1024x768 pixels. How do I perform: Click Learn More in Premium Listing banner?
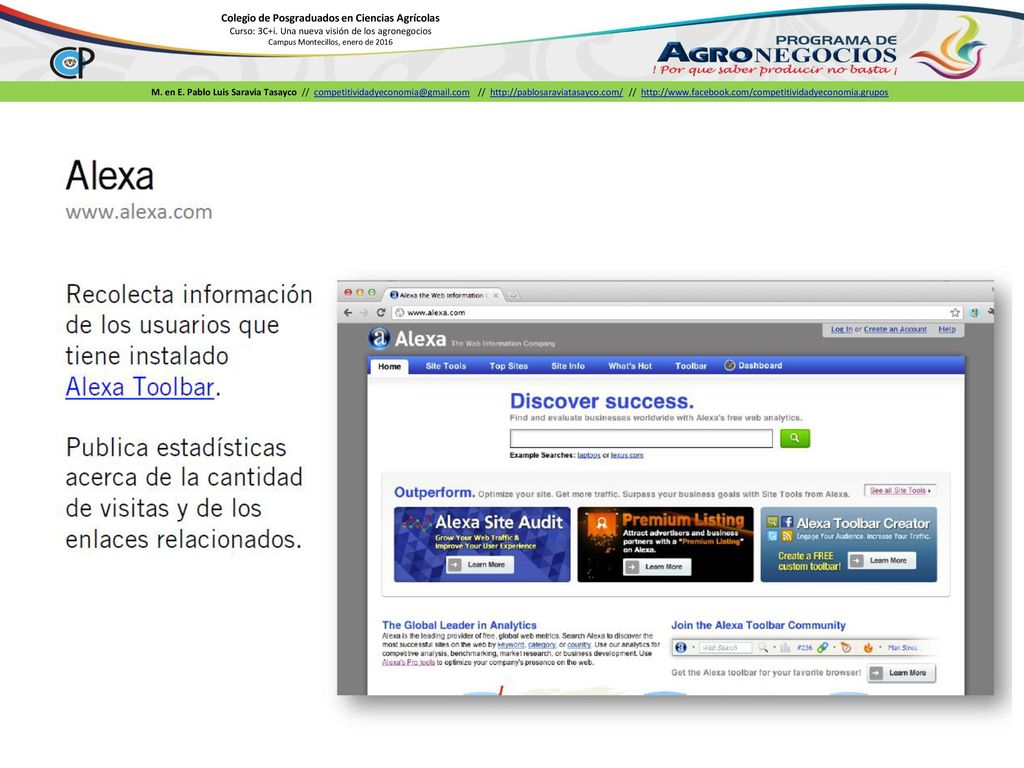click(x=657, y=567)
